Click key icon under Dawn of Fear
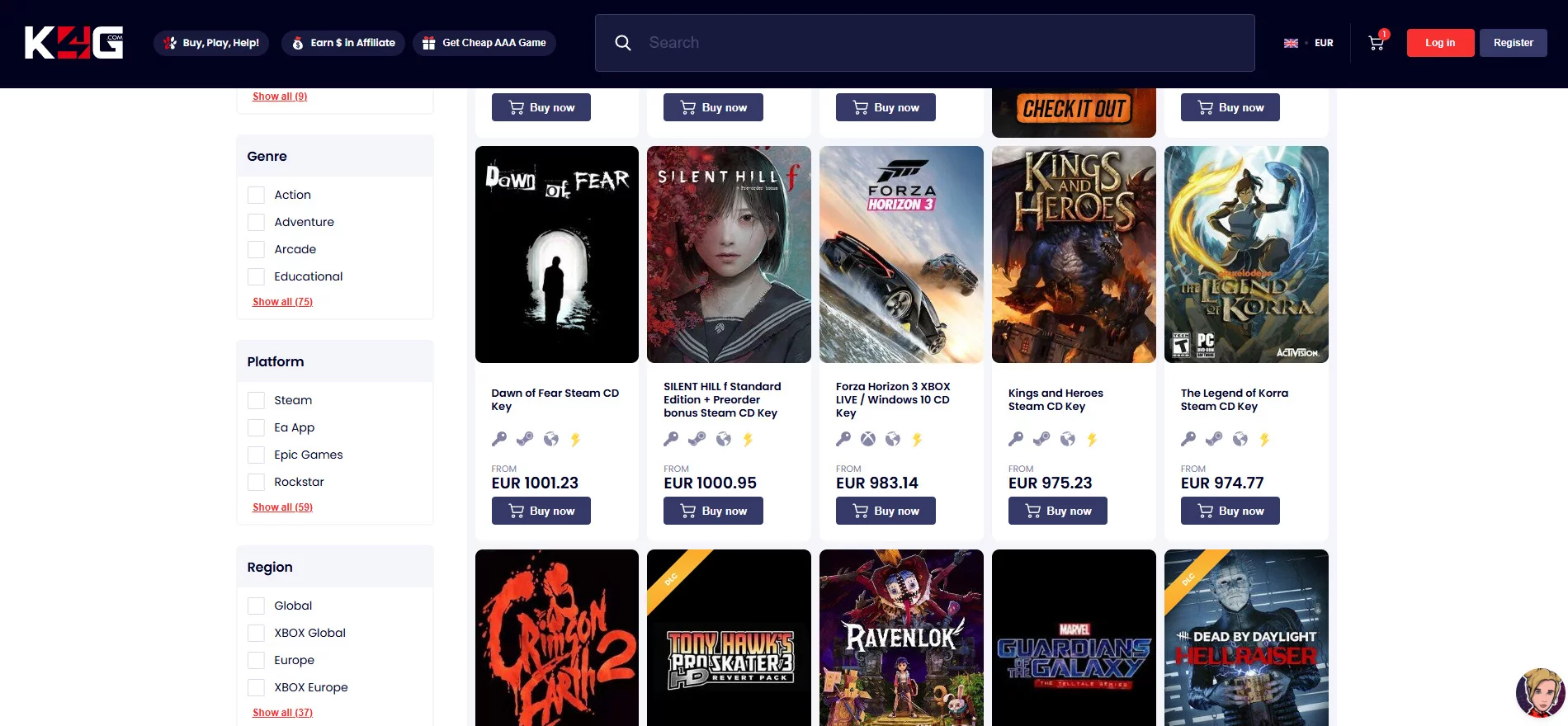This screenshot has width=1568, height=726. click(499, 439)
